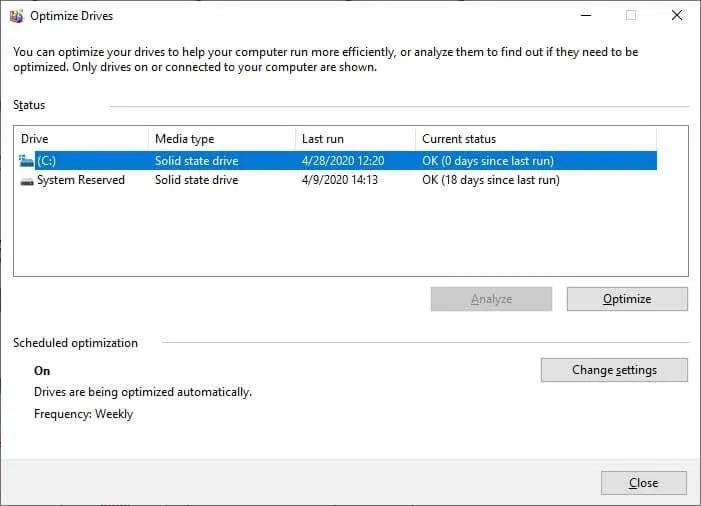
Task: Click the 4/28/2020 12:20 last run cell
Action: coord(342,161)
